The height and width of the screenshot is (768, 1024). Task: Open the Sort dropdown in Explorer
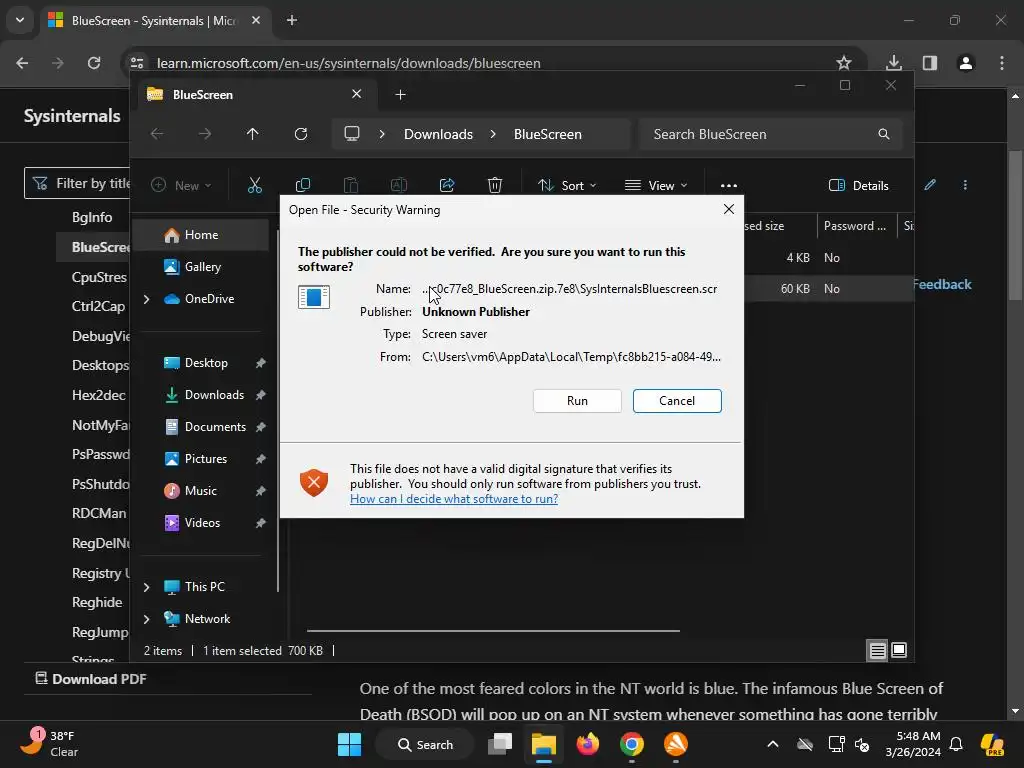tap(567, 185)
